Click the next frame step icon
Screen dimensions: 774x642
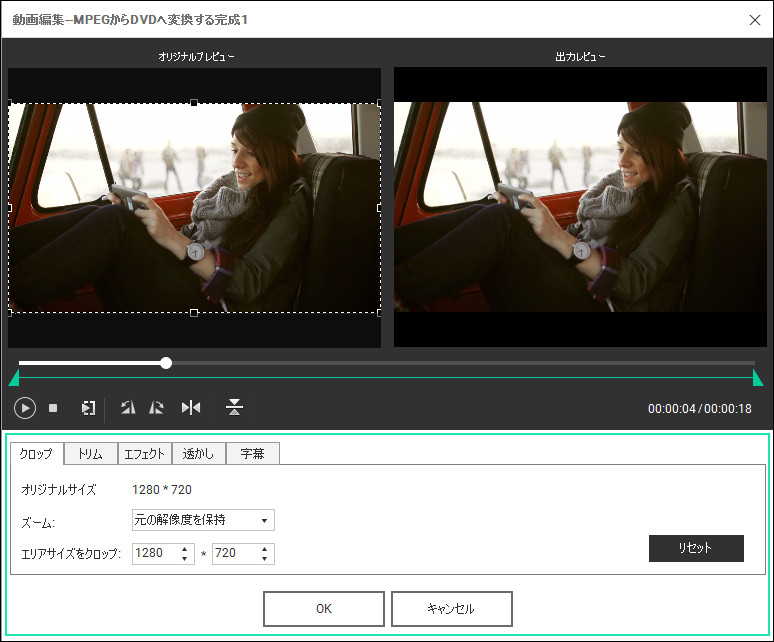tap(88, 408)
